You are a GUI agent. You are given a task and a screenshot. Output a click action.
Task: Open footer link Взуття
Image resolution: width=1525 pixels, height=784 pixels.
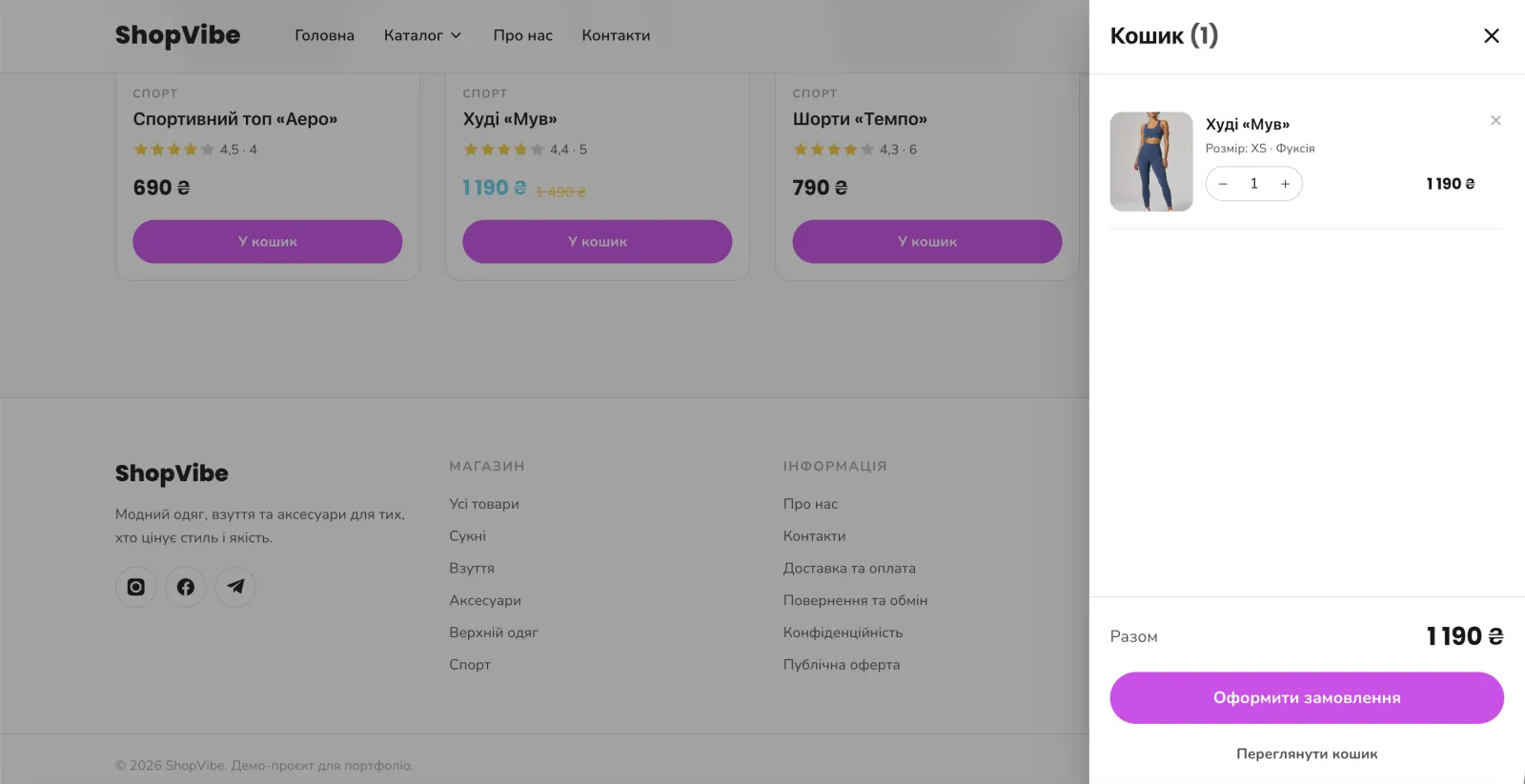tap(472, 569)
